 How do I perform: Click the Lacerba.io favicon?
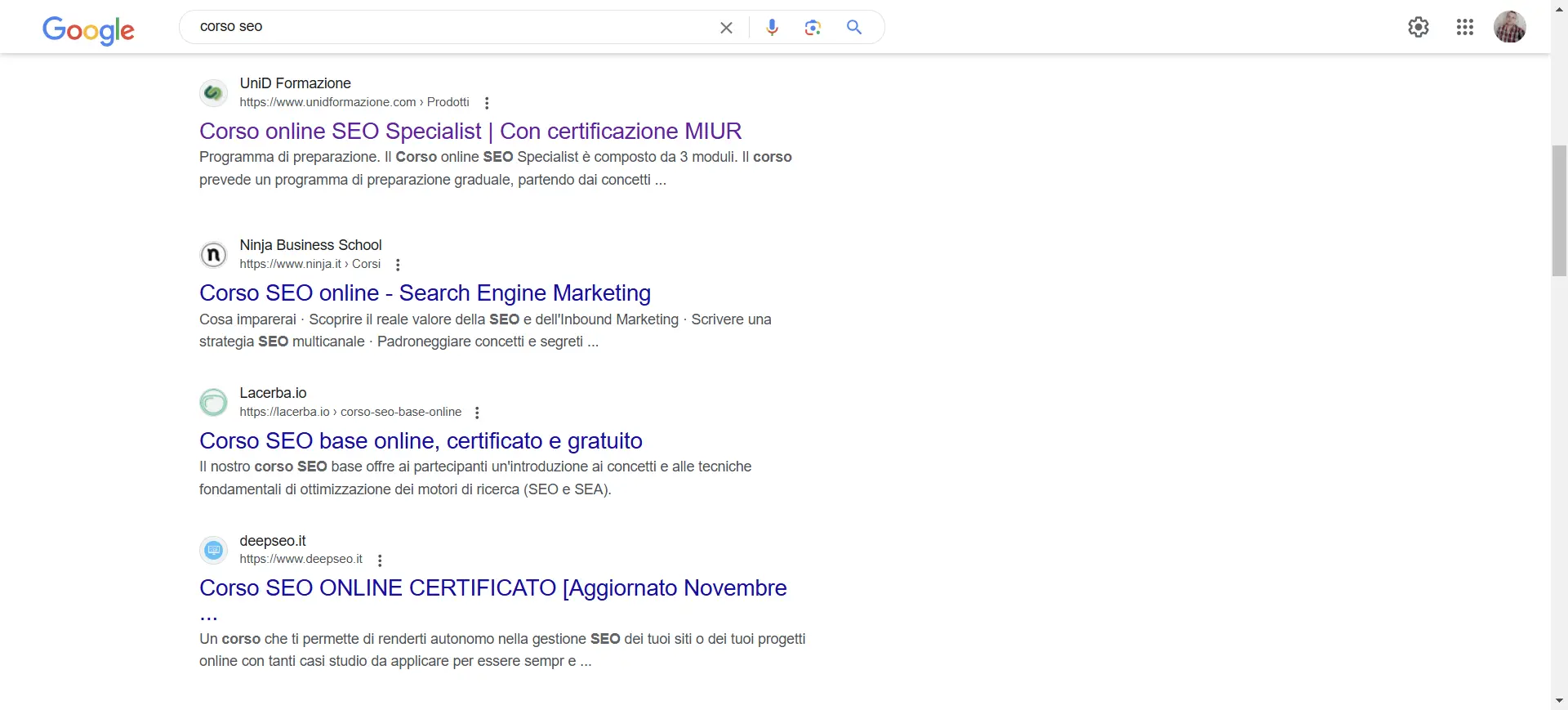(x=214, y=402)
